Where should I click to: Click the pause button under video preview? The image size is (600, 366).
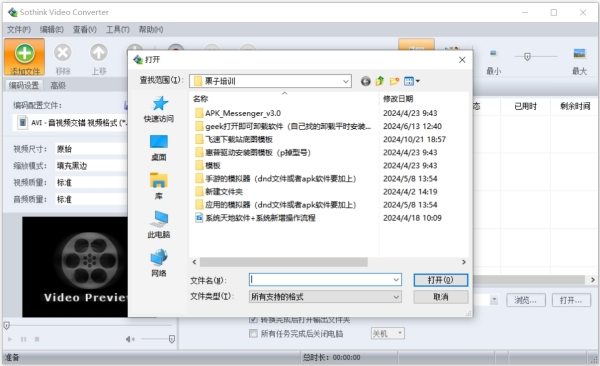[23, 339]
